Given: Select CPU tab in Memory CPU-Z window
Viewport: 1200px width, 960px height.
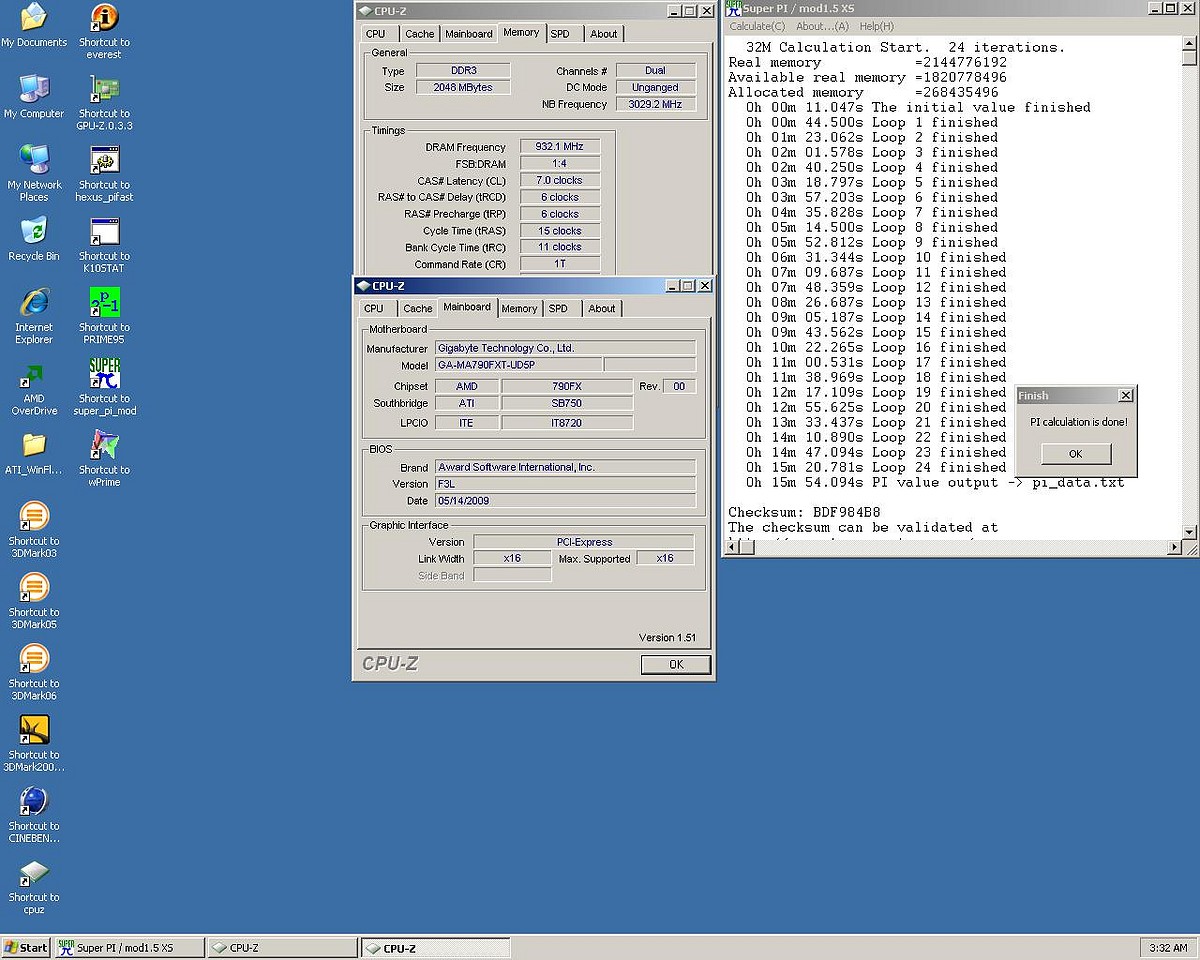Looking at the screenshot, I should tap(376, 34).
